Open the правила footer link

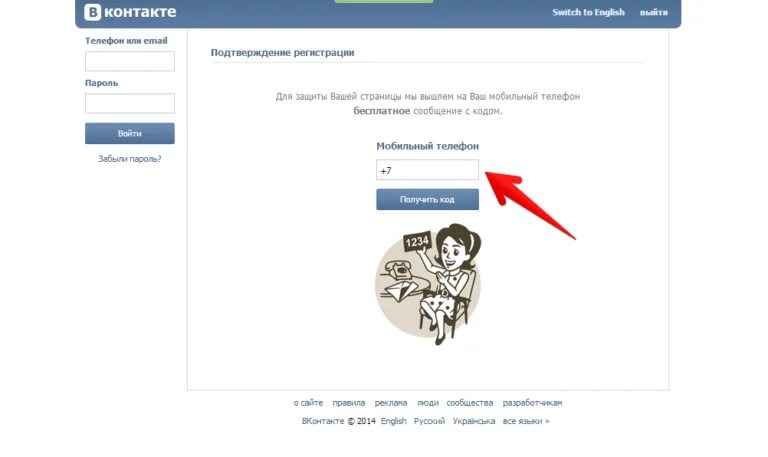point(348,403)
